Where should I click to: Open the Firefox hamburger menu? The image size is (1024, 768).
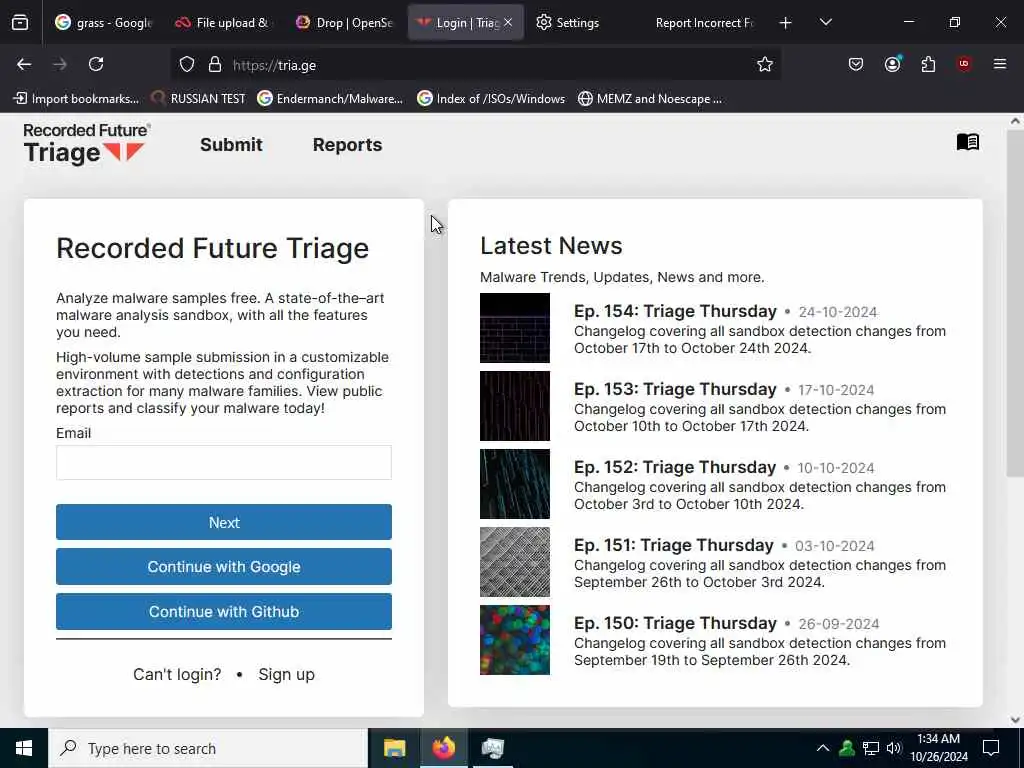click(x=1000, y=64)
